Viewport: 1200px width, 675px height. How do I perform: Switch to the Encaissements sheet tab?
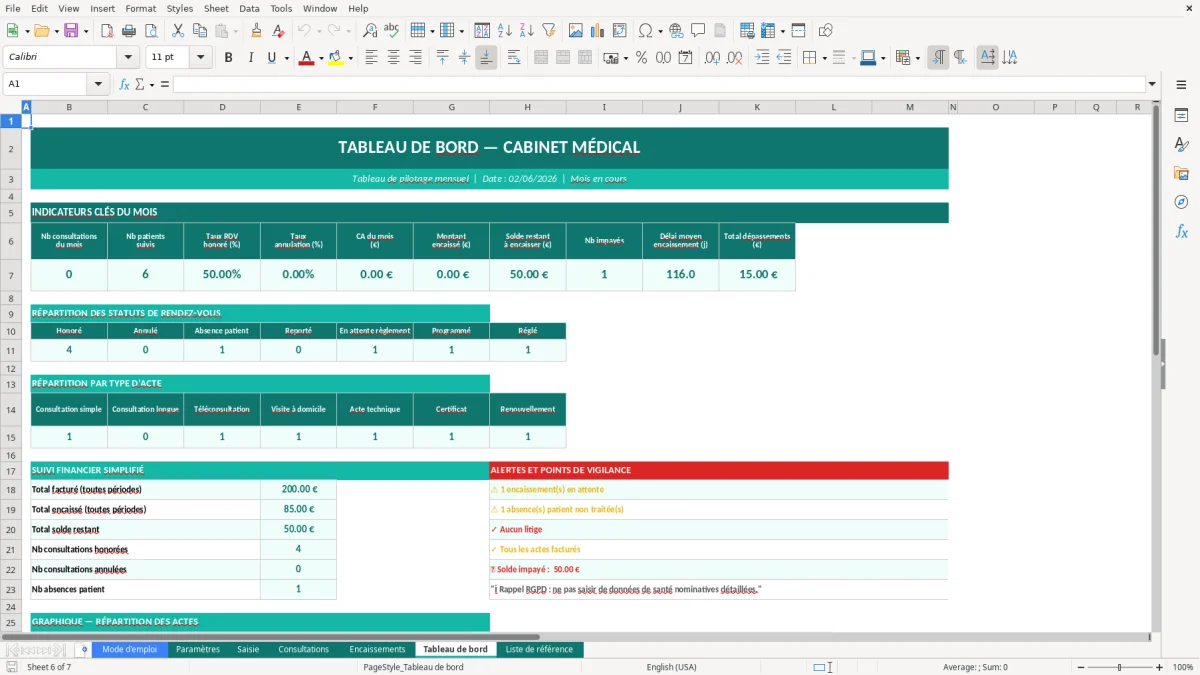377,649
